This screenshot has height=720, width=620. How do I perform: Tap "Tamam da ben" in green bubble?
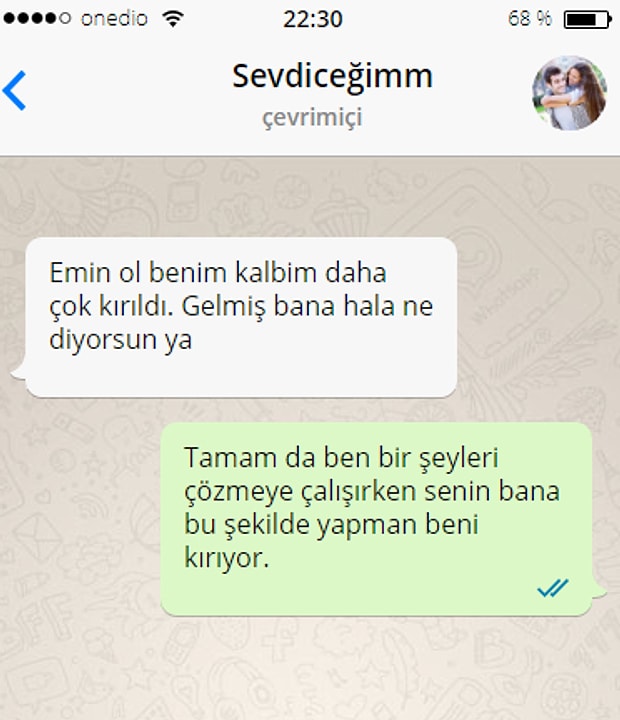[x=275, y=457]
